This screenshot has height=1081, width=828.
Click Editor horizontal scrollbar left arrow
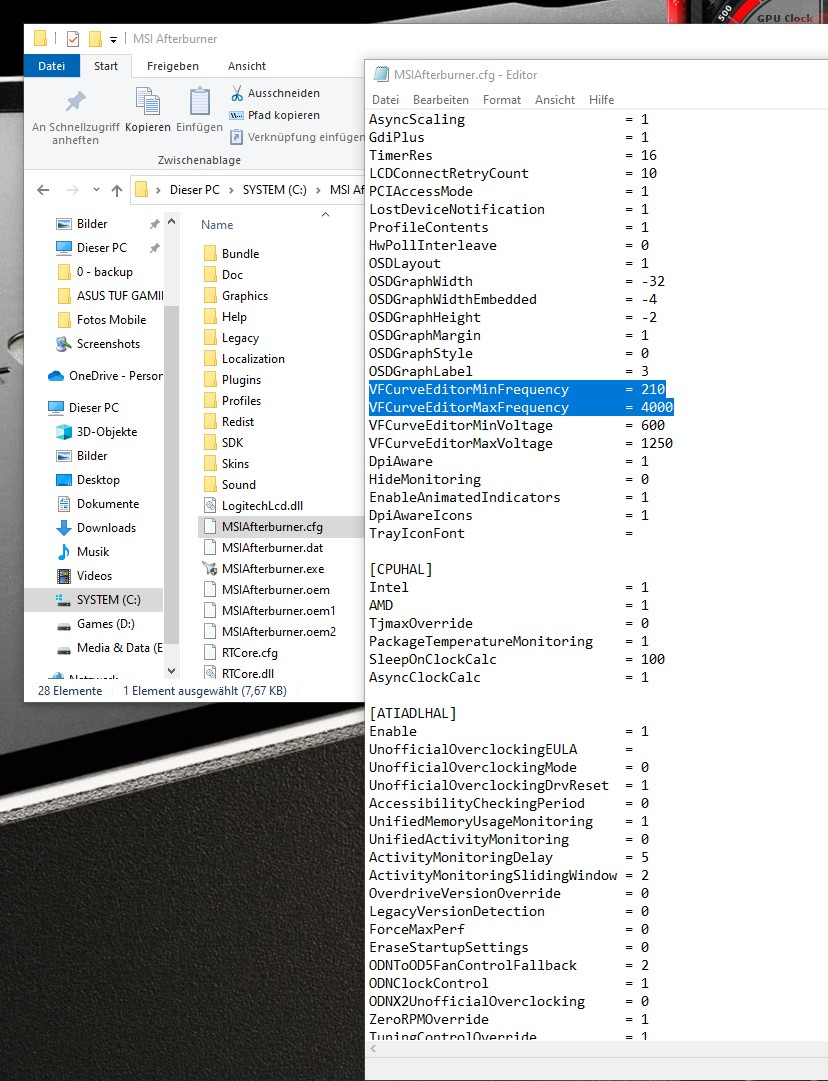(x=374, y=1049)
